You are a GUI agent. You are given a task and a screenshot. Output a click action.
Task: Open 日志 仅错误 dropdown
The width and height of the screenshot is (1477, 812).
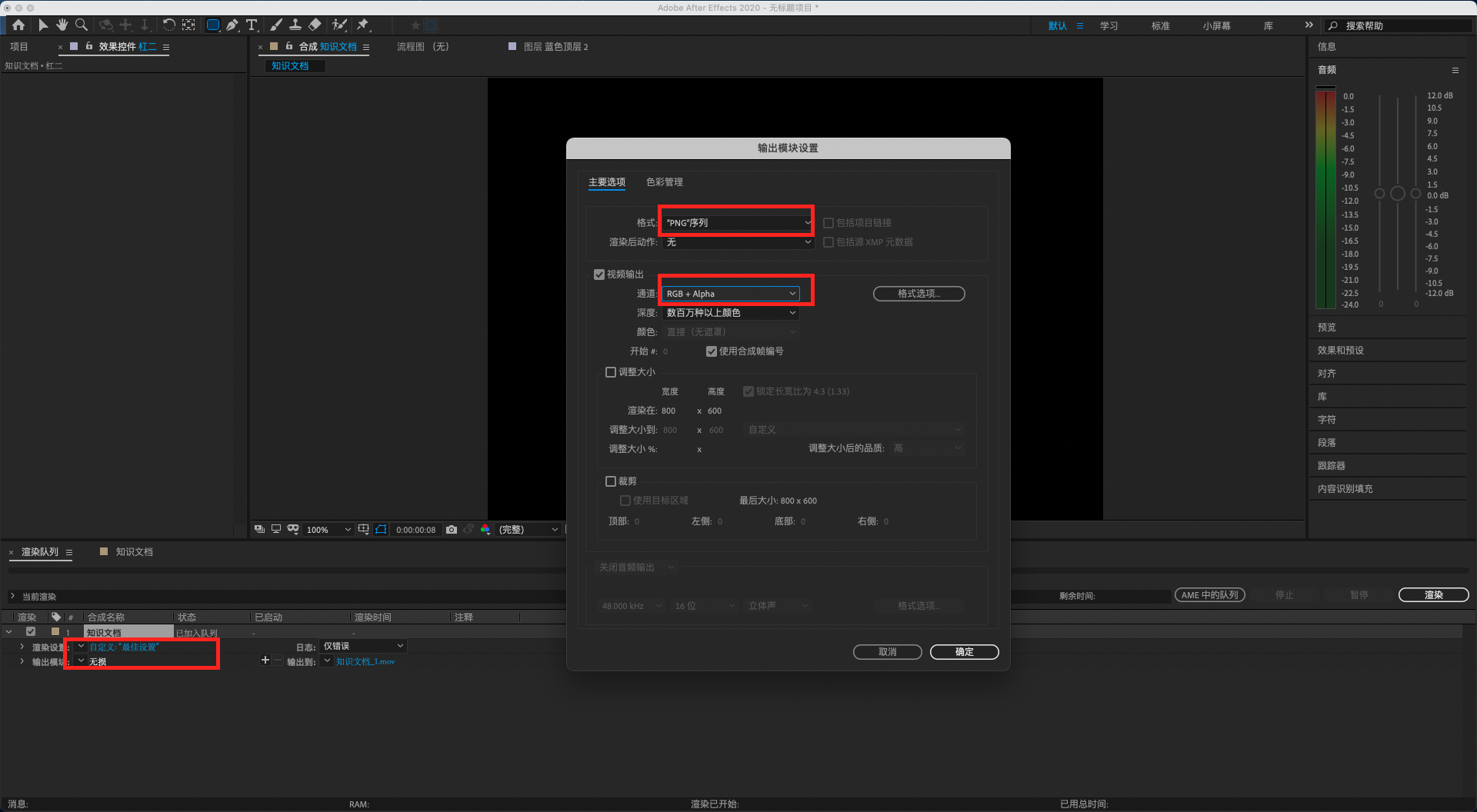(x=363, y=647)
